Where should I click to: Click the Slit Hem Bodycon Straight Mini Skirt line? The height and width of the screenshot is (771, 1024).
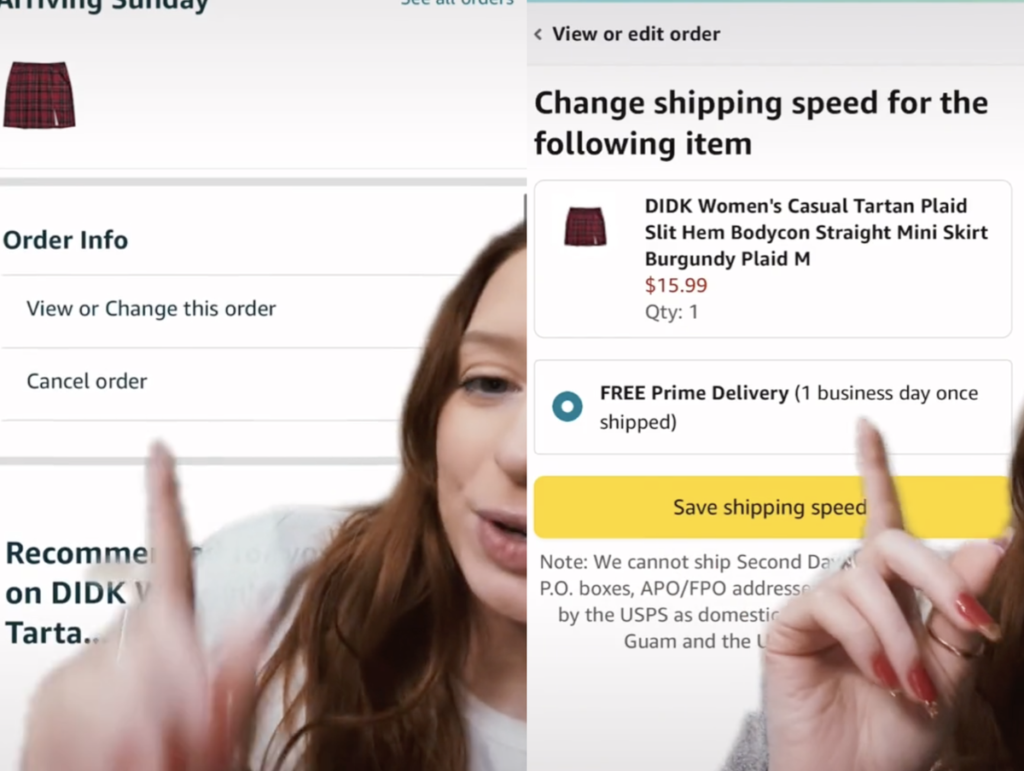click(816, 232)
